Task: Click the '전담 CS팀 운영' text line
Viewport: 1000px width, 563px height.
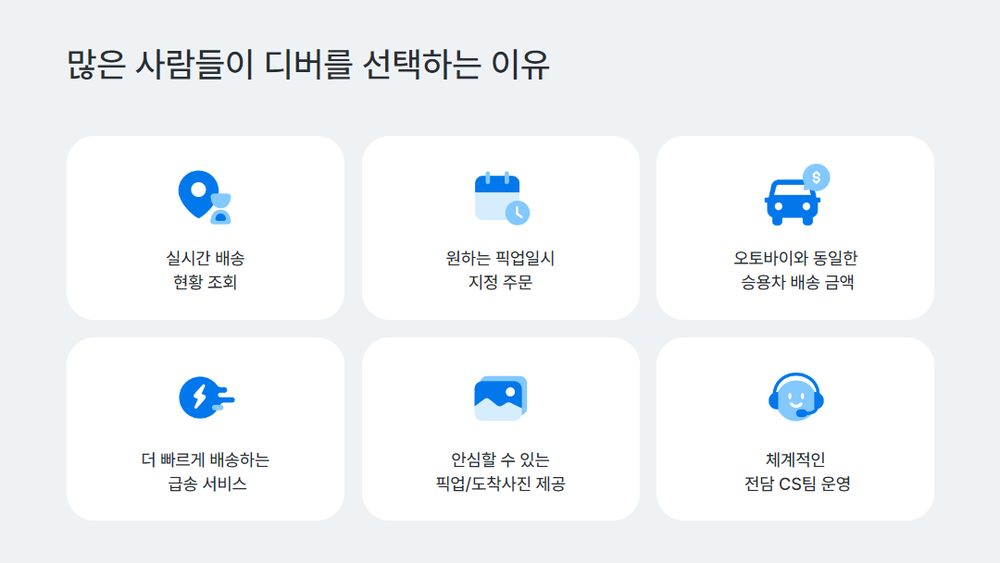Action: 795,484
